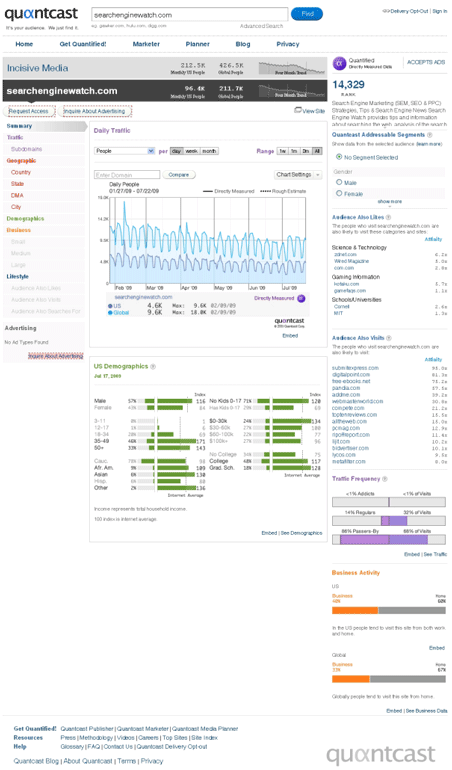Open help icon beside US Demographics
Viewport: 452px width, 770px height.
[x=153, y=366]
